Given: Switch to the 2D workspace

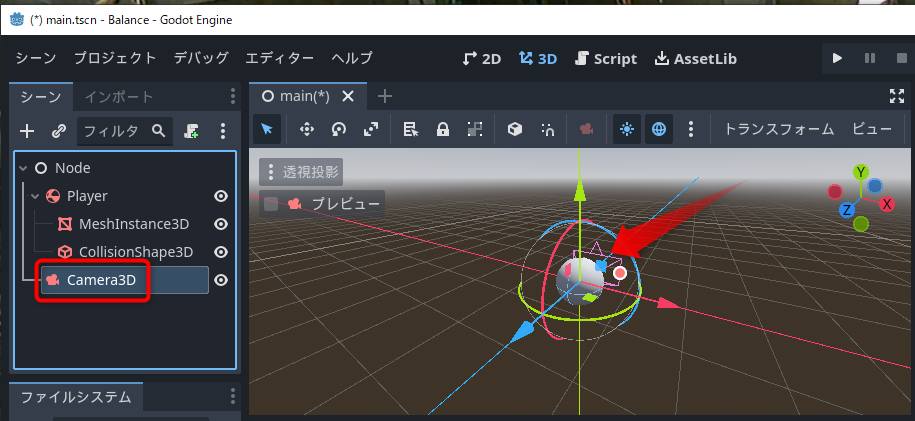Looking at the screenshot, I should [482, 59].
